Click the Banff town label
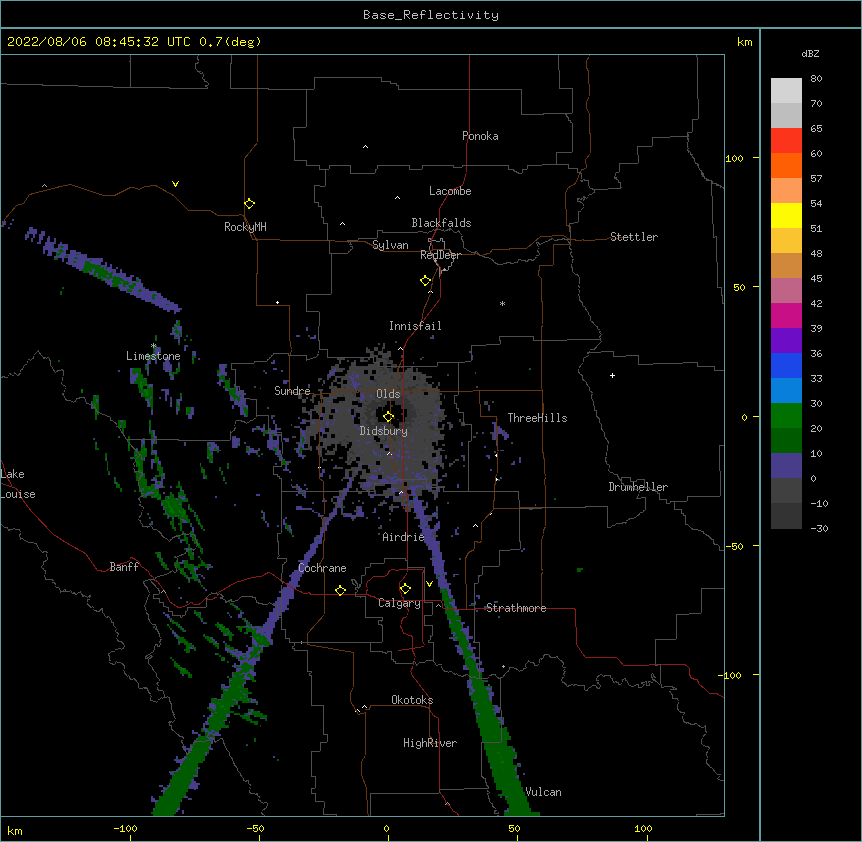 point(124,567)
